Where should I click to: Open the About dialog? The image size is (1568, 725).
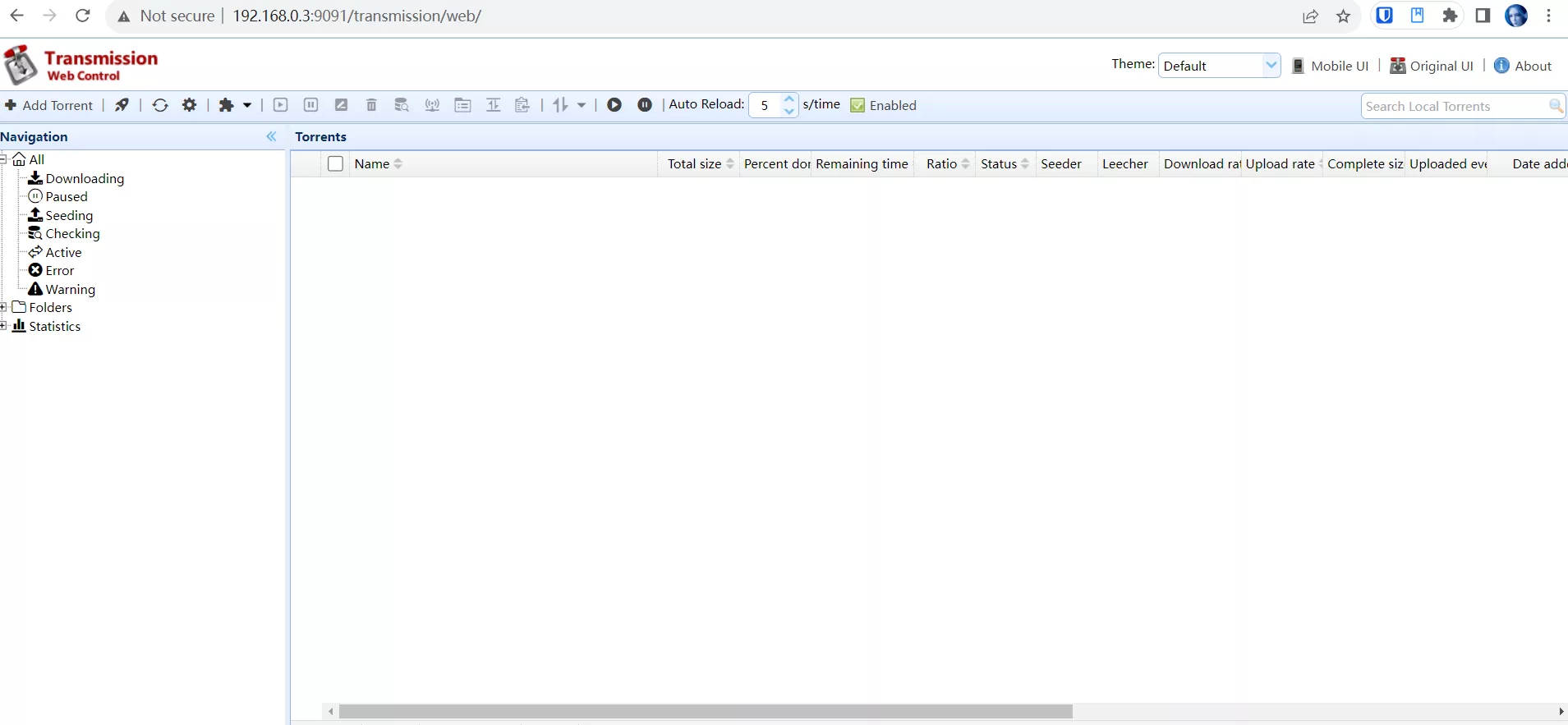pyautogui.click(x=1523, y=66)
